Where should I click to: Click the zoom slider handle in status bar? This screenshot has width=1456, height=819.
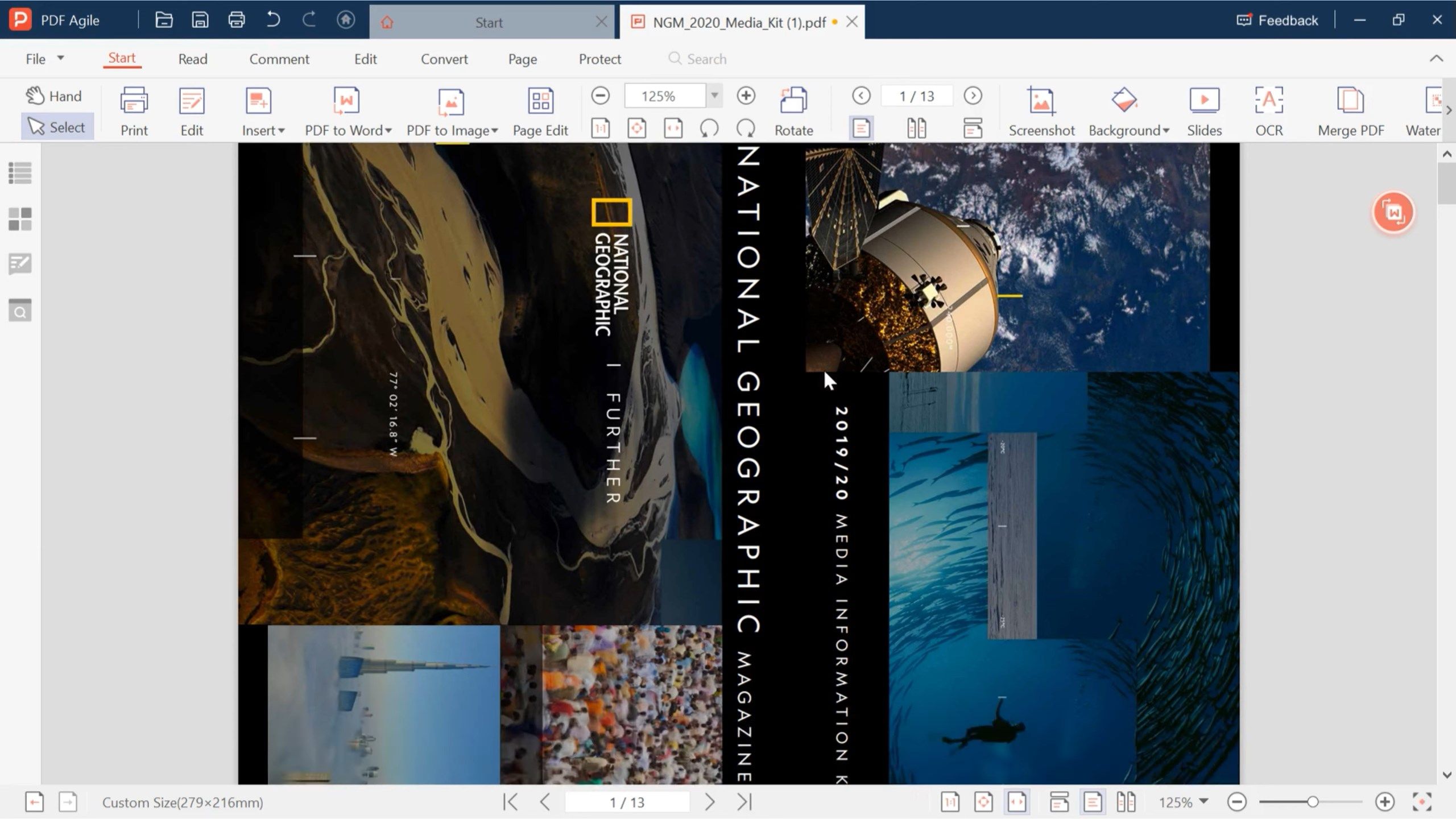pos(1313,802)
